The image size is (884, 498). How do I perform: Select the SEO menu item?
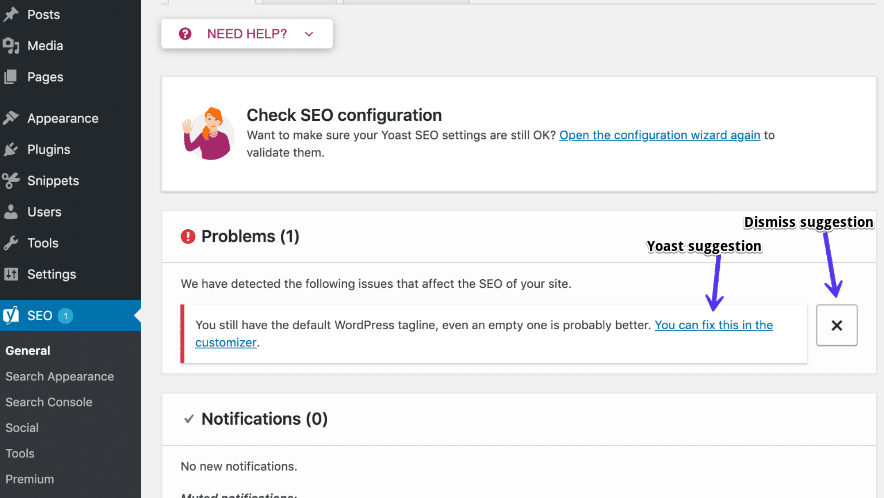point(70,315)
